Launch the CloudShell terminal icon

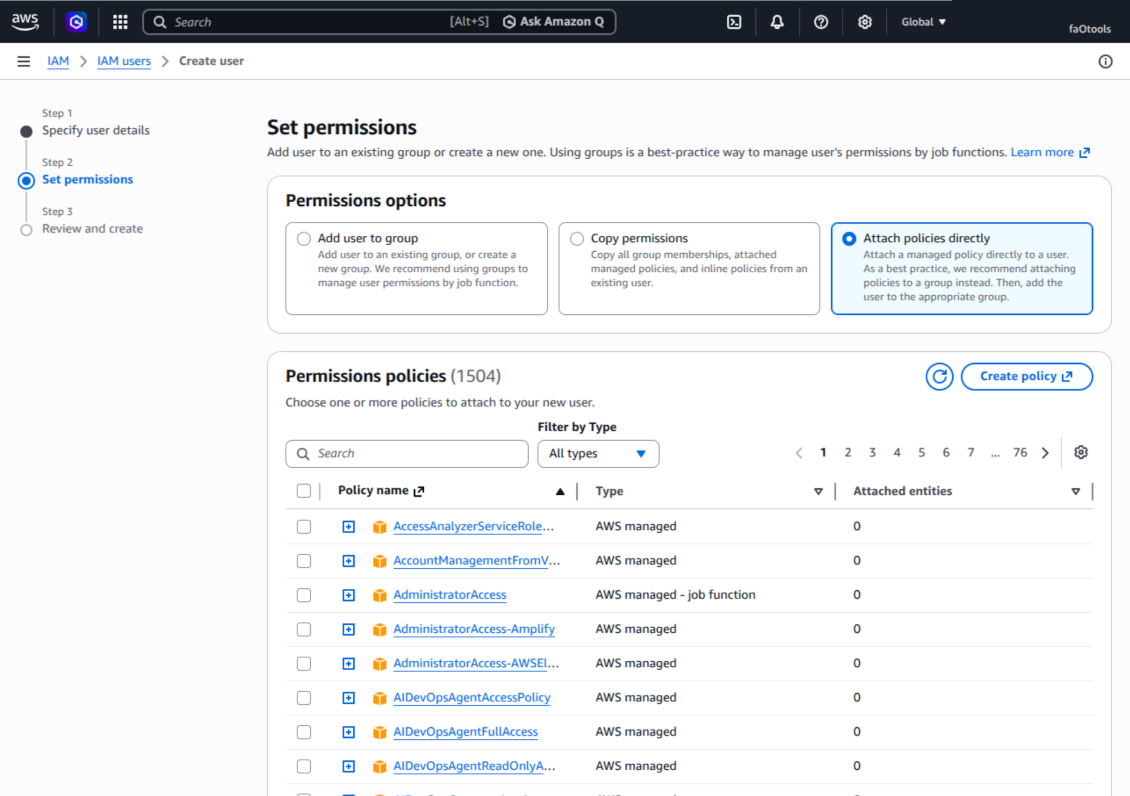coord(734,22)
